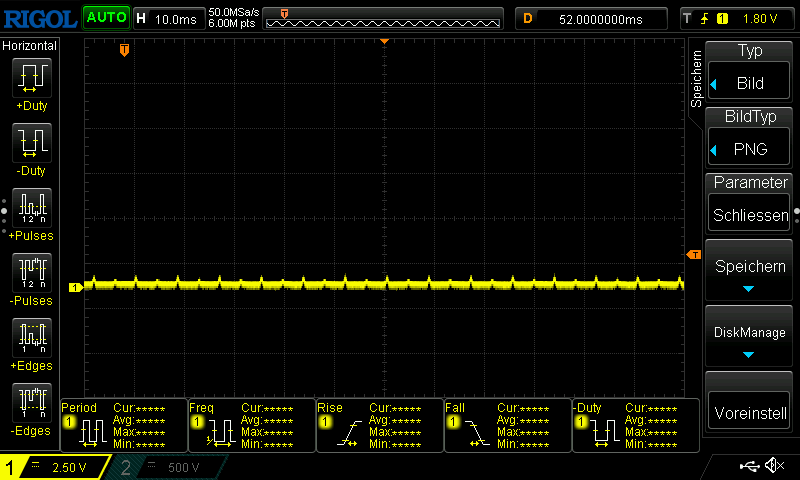Select the -Duty measurement icon

click(x=30, y=143)
